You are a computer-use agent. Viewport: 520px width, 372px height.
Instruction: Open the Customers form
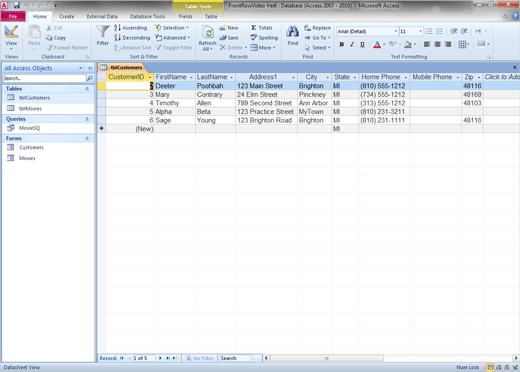(31, 147)
